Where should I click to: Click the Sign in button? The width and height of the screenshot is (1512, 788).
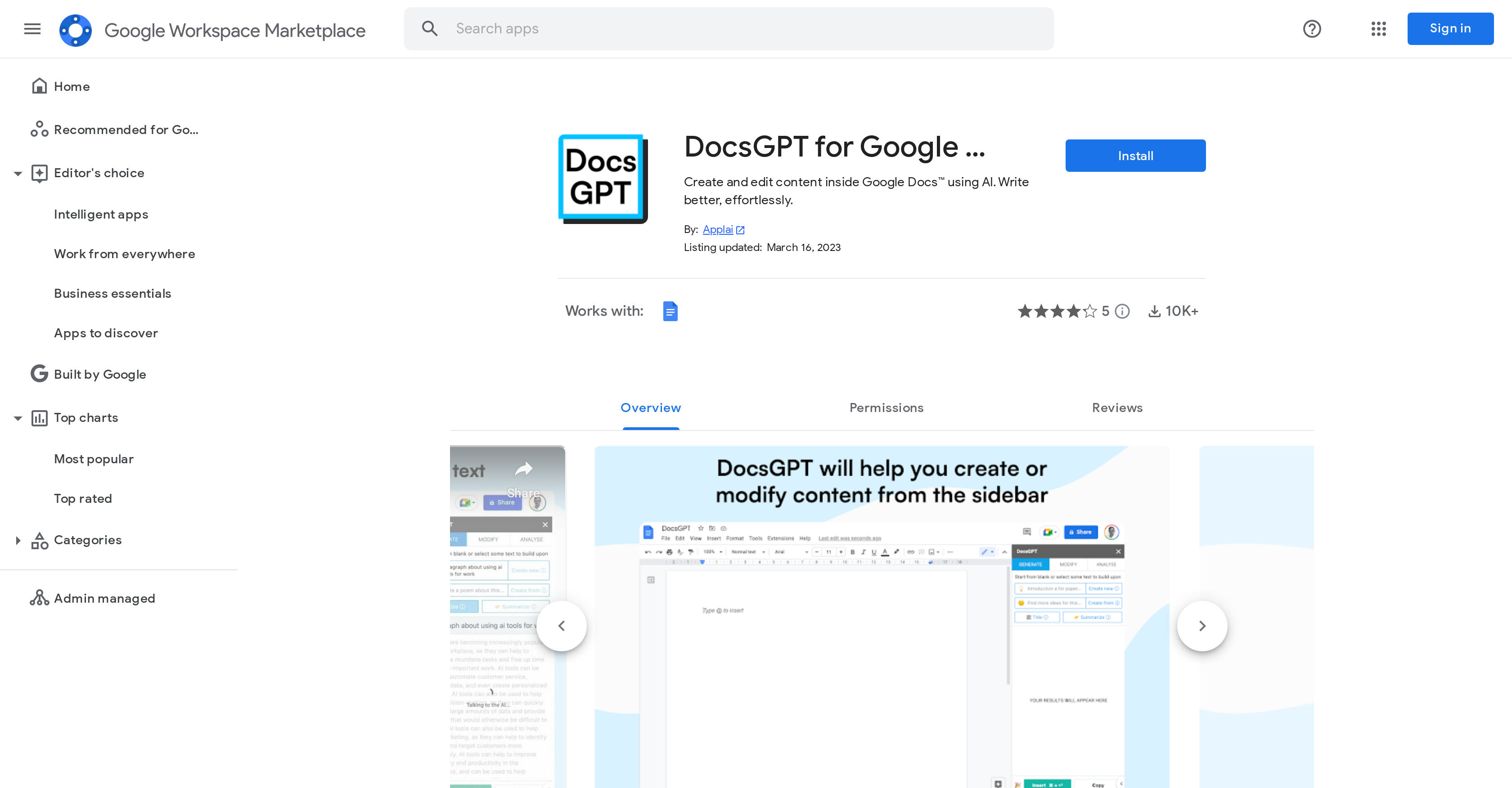pyautogui.click(x=1450, y=28)
